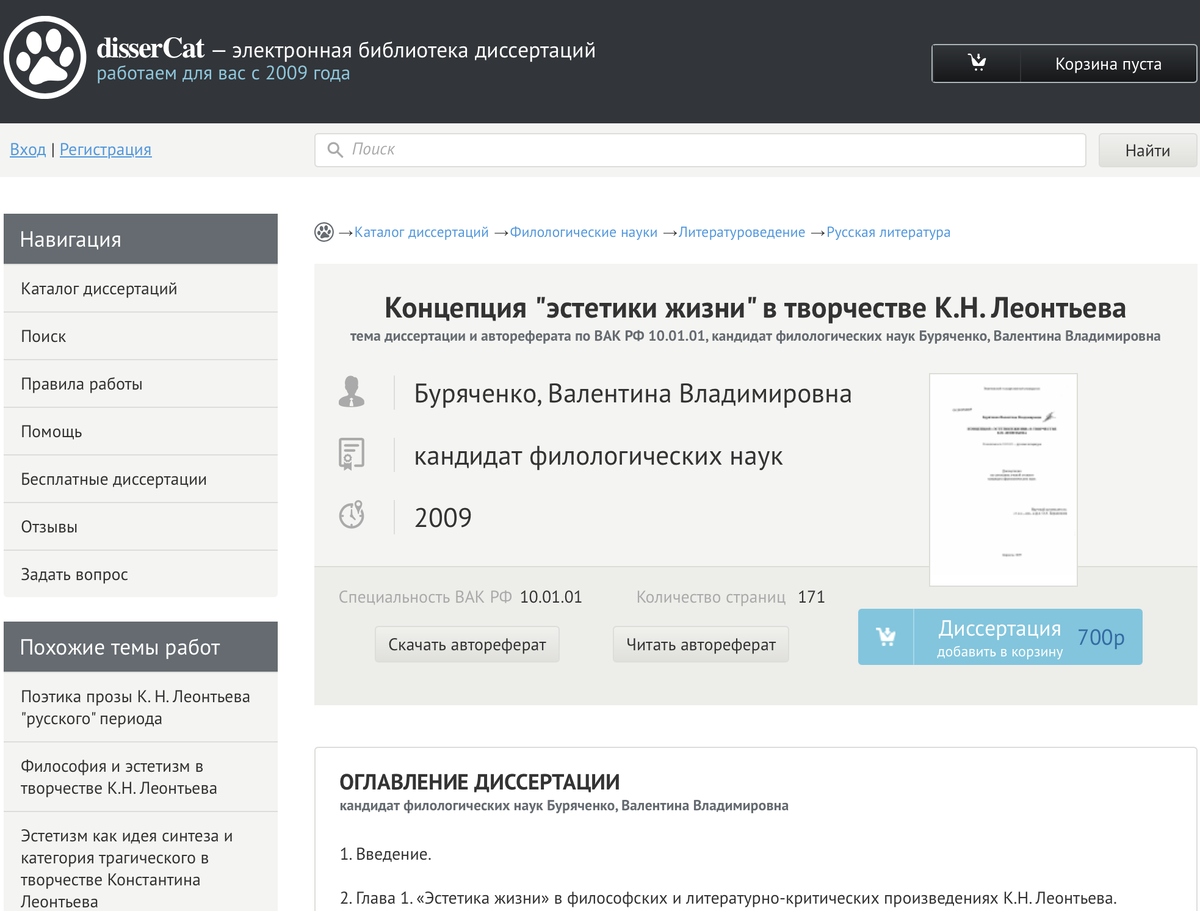Open the Корзина пуста cart button
1200x911 pixels.
[1064, 64]
